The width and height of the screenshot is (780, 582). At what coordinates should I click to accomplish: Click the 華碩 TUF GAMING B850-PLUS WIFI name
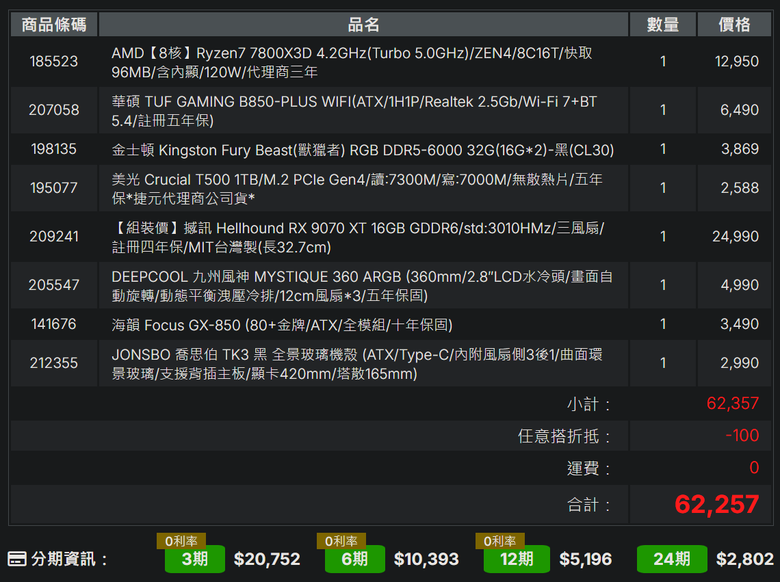coord(354,111)
